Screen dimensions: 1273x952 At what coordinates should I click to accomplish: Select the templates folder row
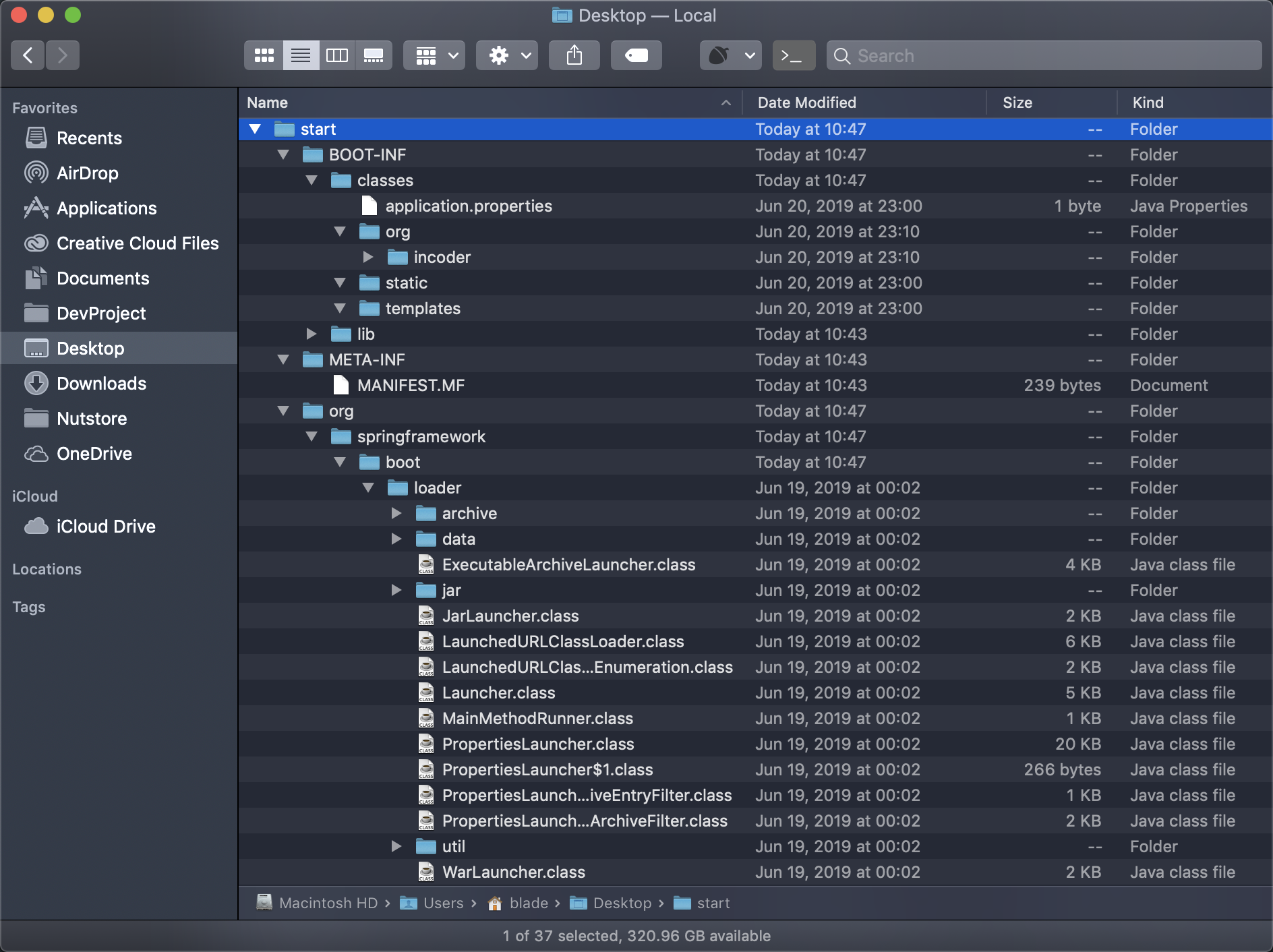(x=755, y=308)
